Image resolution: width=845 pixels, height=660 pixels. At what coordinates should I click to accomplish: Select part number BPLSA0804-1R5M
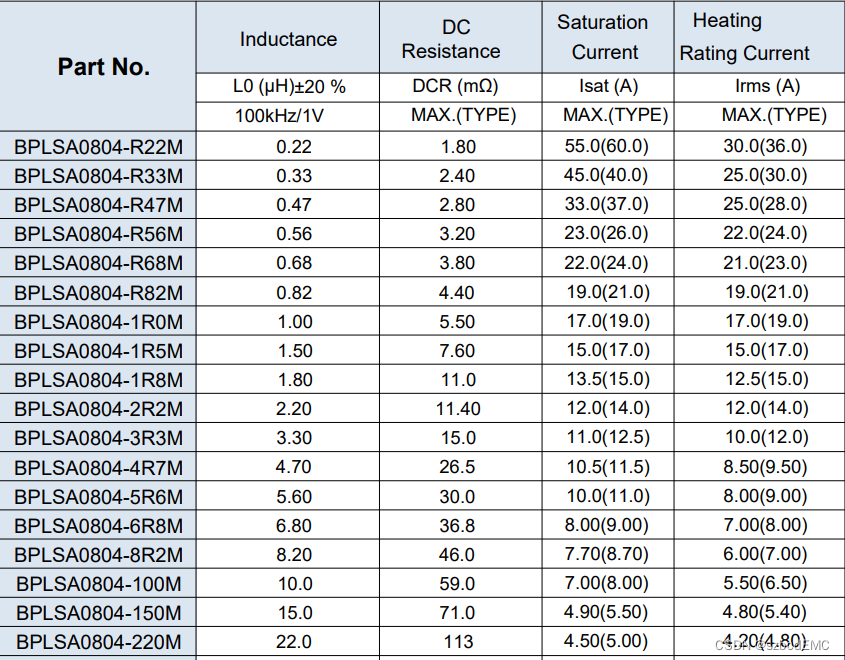(99, 351)
